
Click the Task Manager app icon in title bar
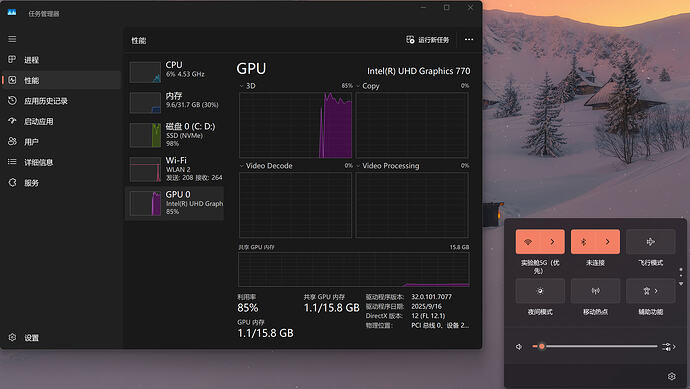pyautogui.click(x=12, y=13)
